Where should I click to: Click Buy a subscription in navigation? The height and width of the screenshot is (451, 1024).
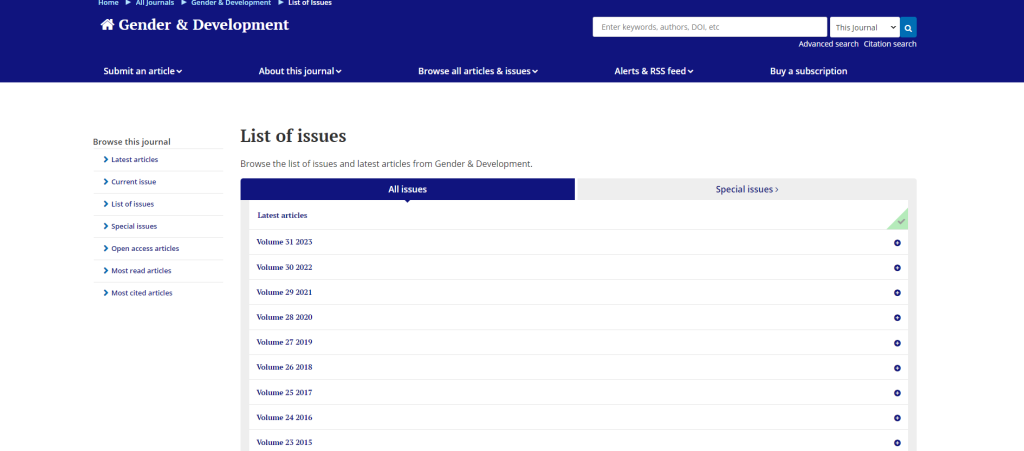point(808,71)
